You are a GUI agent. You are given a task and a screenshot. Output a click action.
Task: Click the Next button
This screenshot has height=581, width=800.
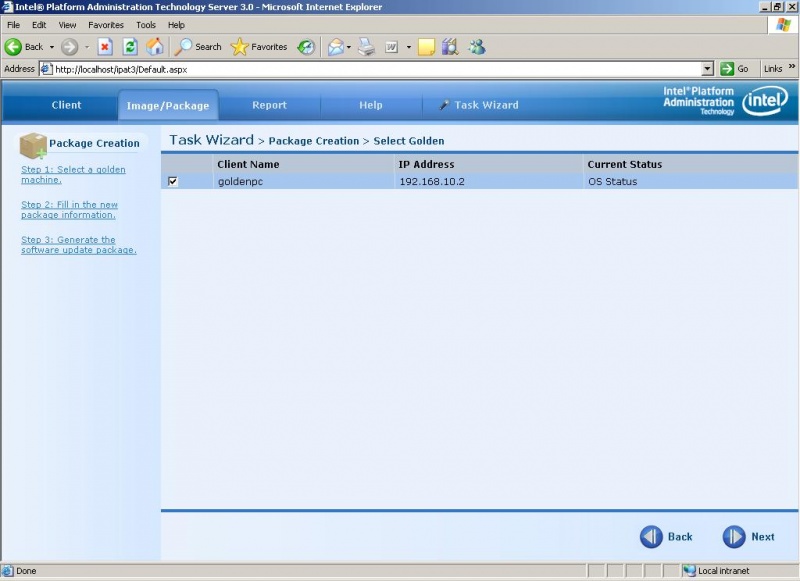(749, 537)
